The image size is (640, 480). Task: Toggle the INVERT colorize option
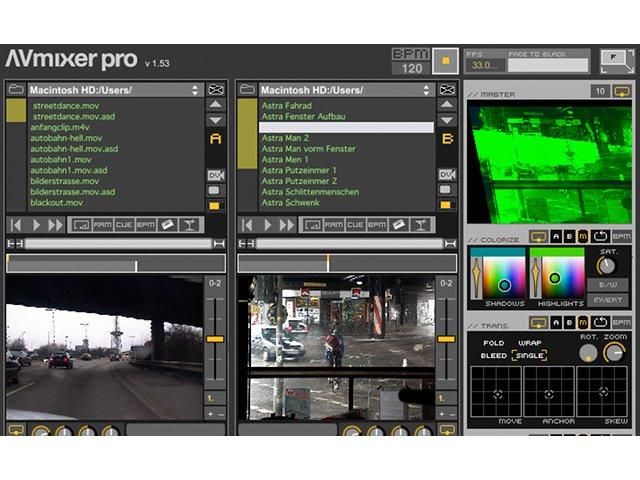608,300
